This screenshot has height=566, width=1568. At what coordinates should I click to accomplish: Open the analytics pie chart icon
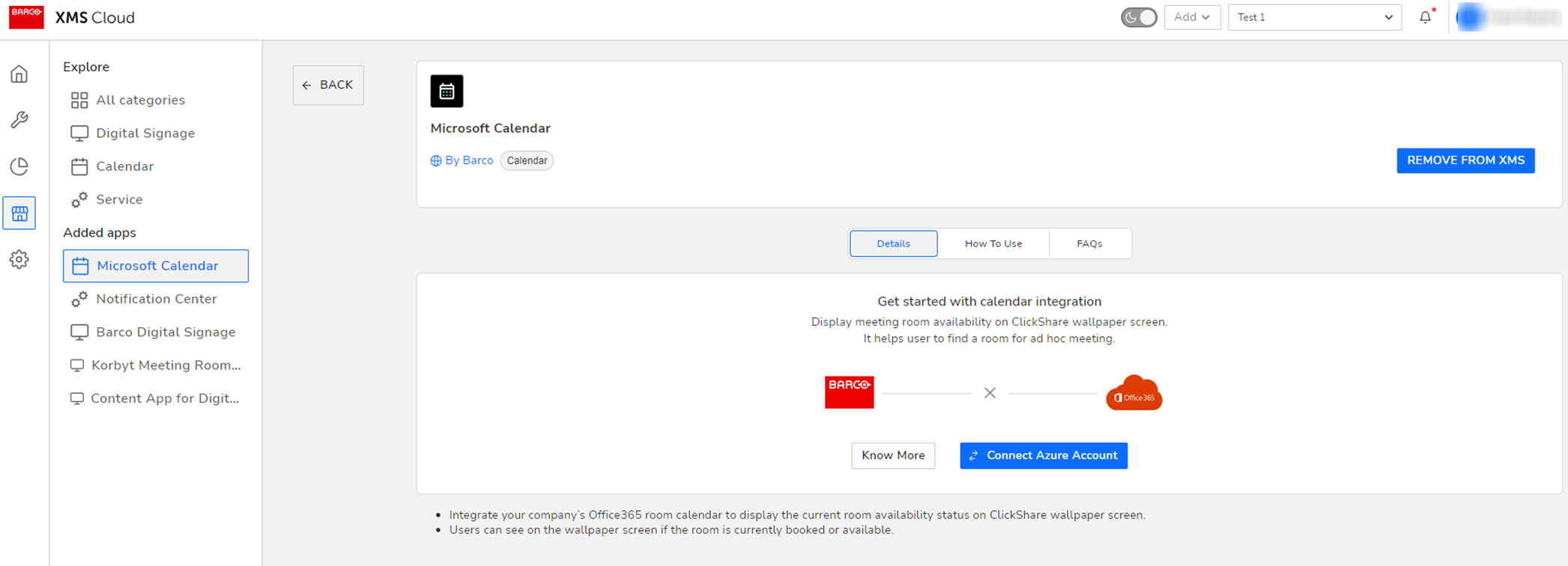(19, 166)
